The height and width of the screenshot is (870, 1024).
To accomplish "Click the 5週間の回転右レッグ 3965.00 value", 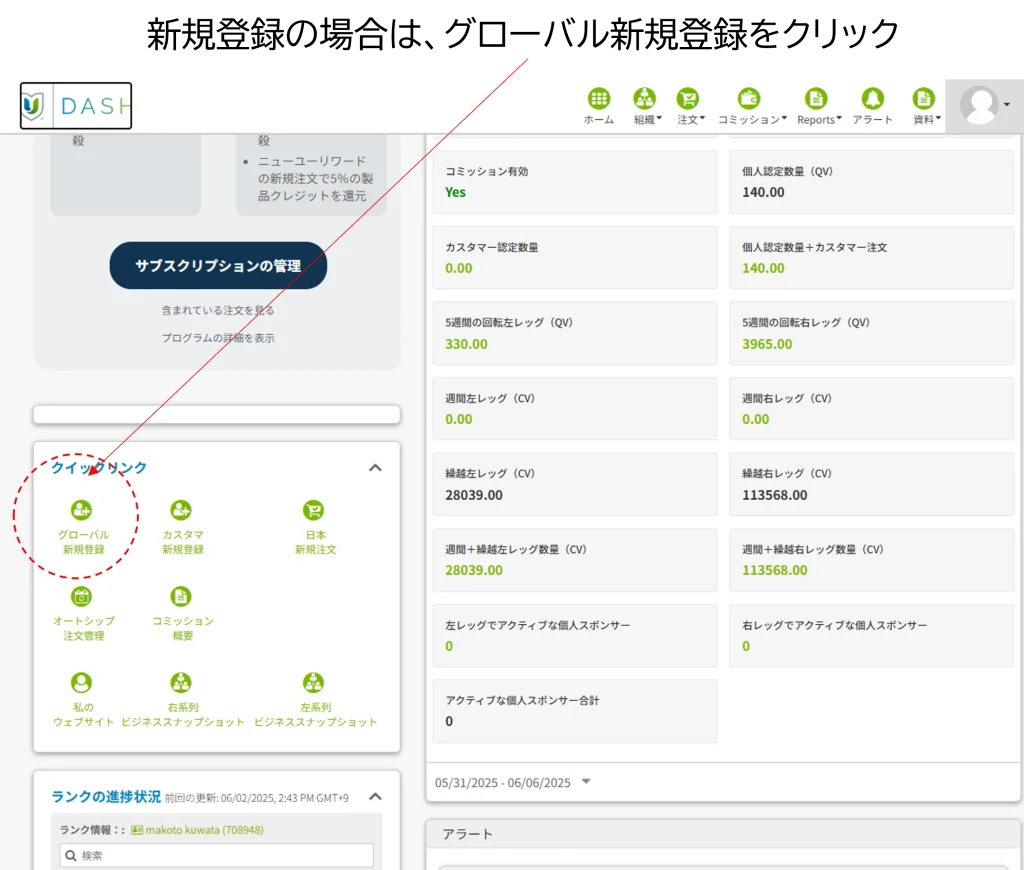I will point(767,344).
